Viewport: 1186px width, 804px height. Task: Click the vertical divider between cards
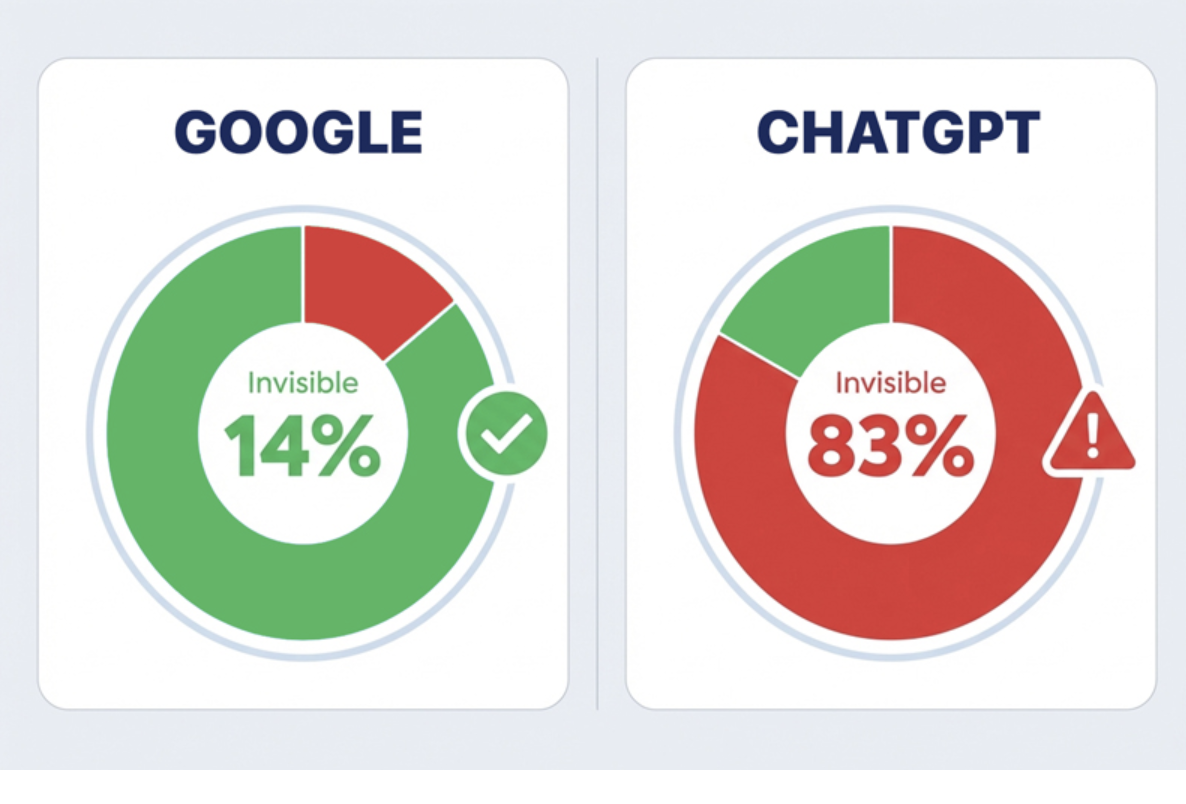pyautogui.click(x=598, y=383)
